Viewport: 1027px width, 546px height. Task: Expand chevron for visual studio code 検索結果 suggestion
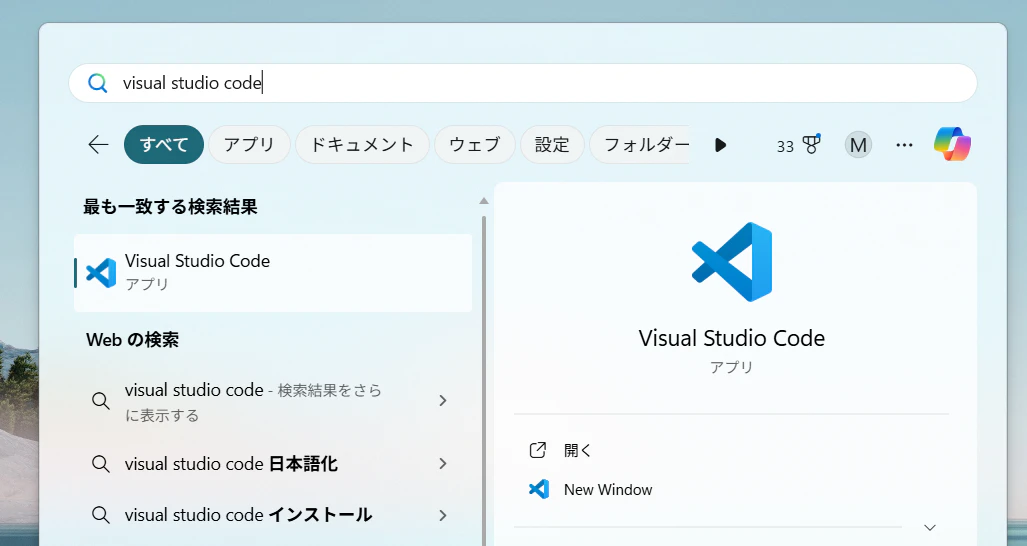[x=443, y=401]
